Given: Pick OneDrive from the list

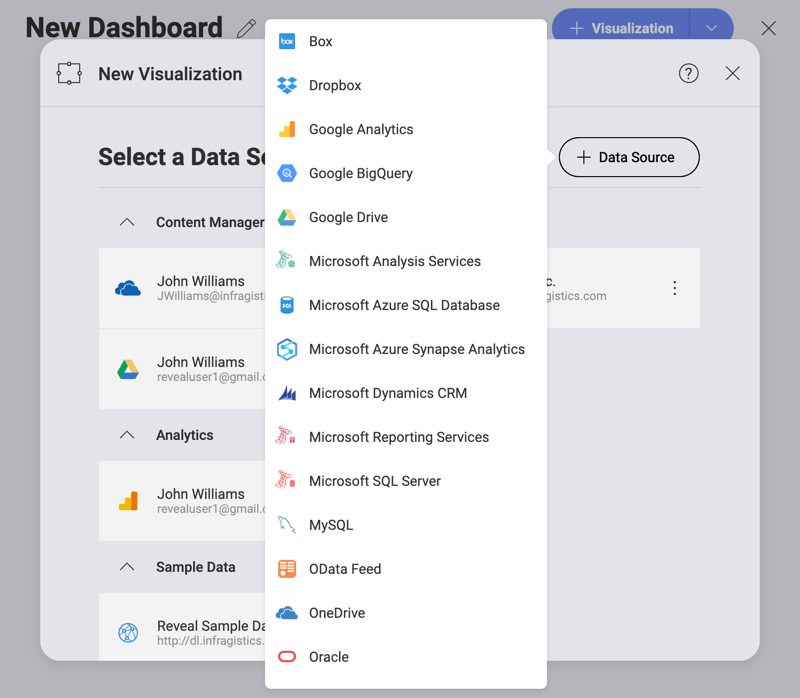Looking at the screenshot, I should pos(406,613).
